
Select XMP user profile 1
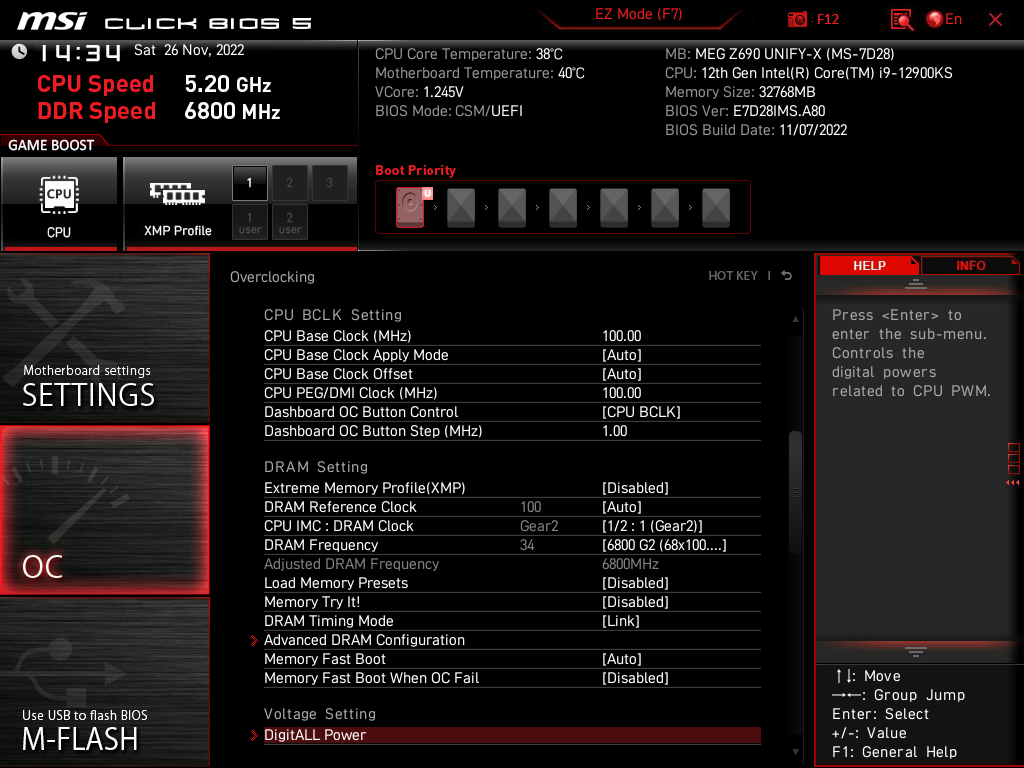click(x=249, y=222)
